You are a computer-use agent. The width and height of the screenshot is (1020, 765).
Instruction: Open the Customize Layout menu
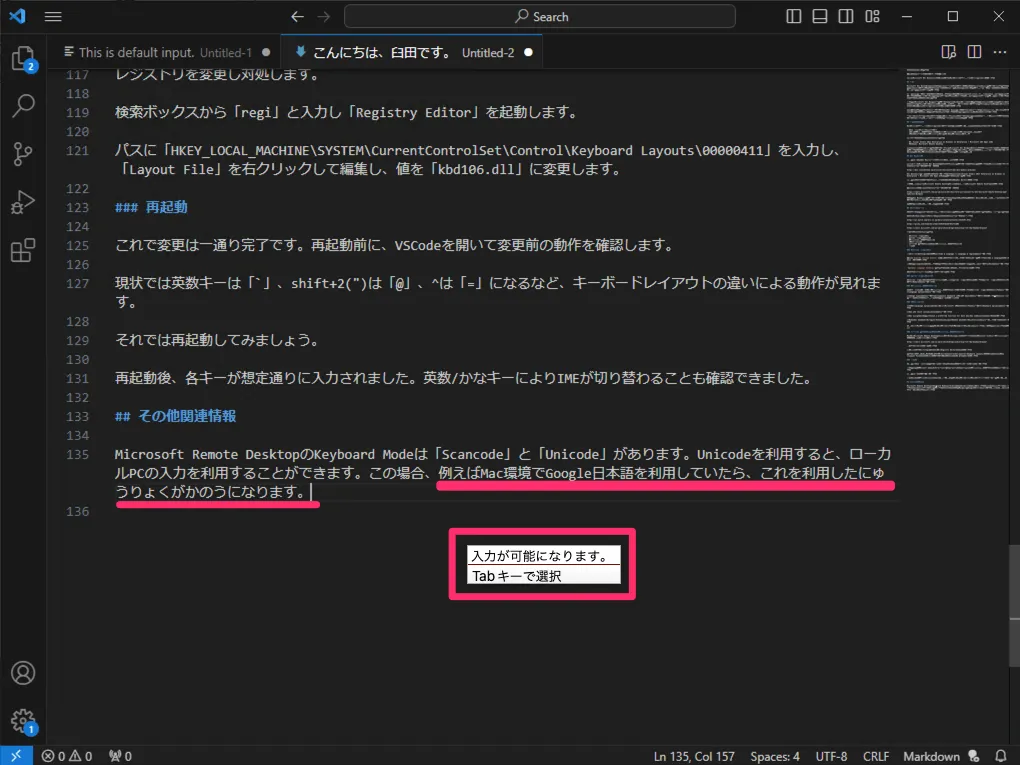872,17
